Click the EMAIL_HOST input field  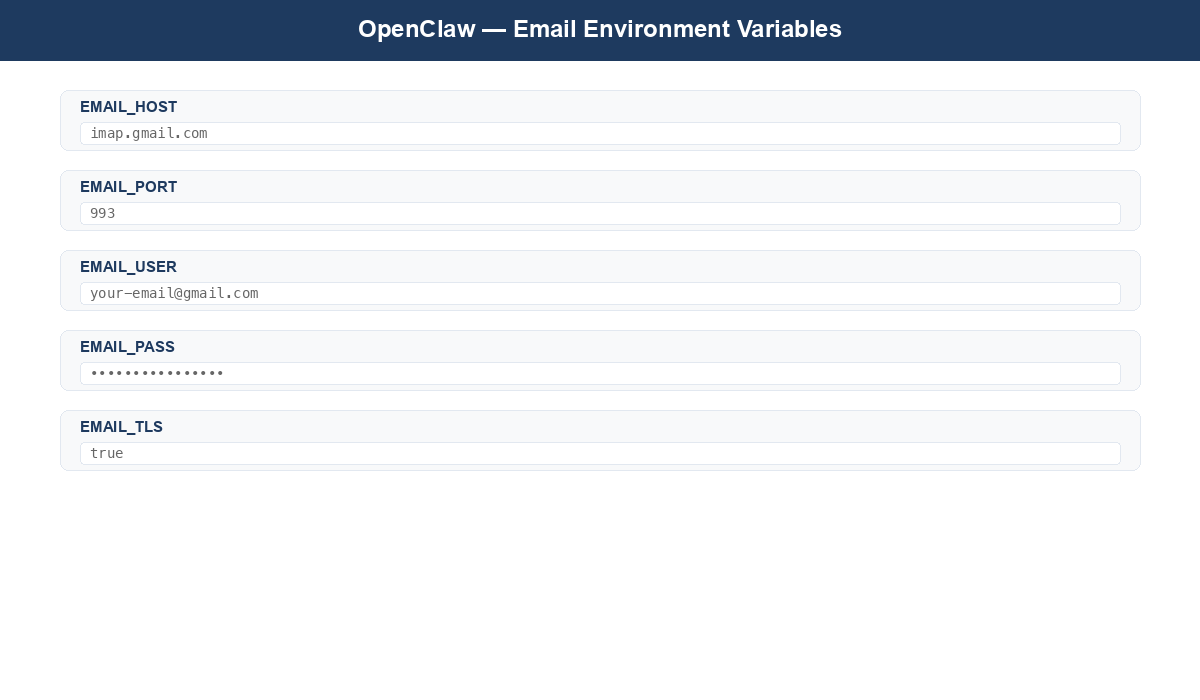(x=600, y=133)
